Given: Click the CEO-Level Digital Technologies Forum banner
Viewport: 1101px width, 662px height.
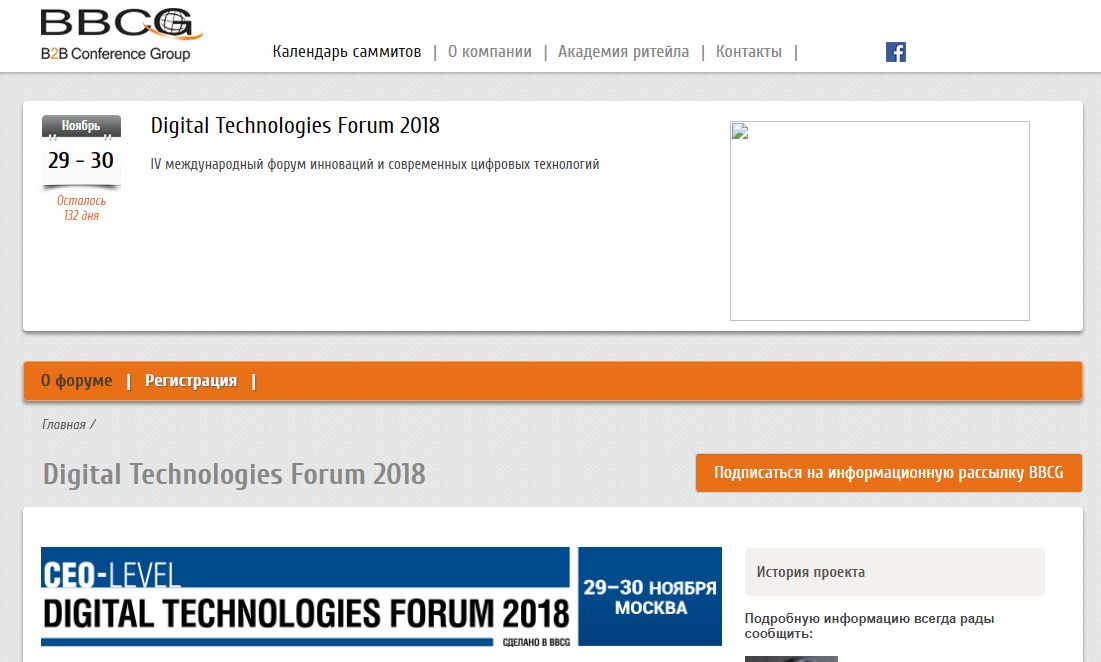Looking at the screenshot, I should (305, 597).
